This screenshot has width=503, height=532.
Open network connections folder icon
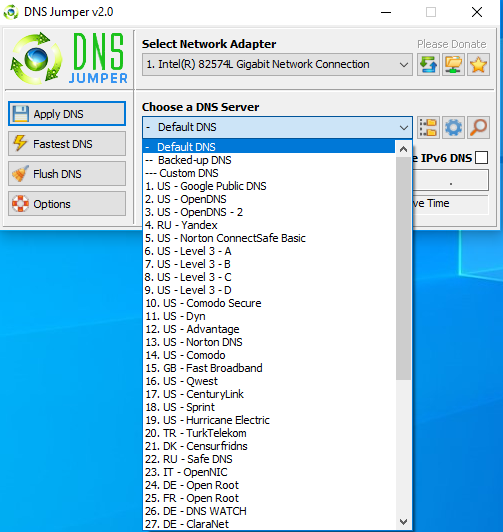point(453,64)
